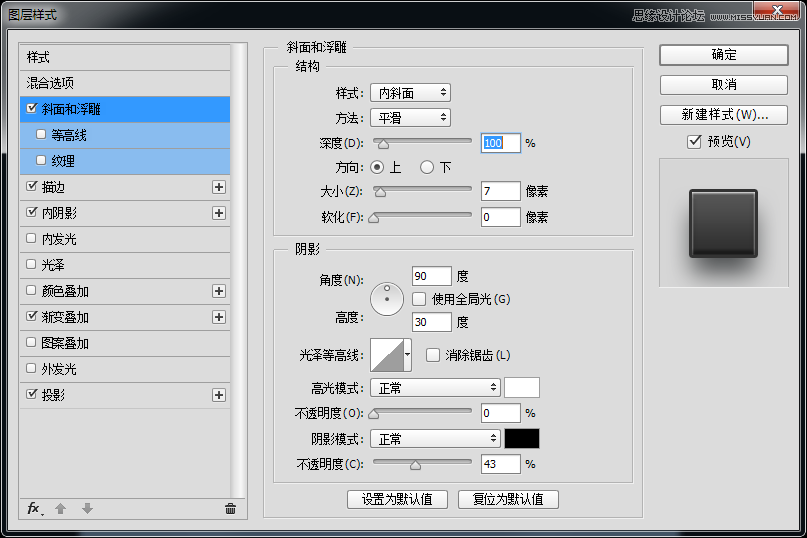The image size is (807, 538).
Task: Open 外发光 settings from the list
Action: (x=125, y=369)
